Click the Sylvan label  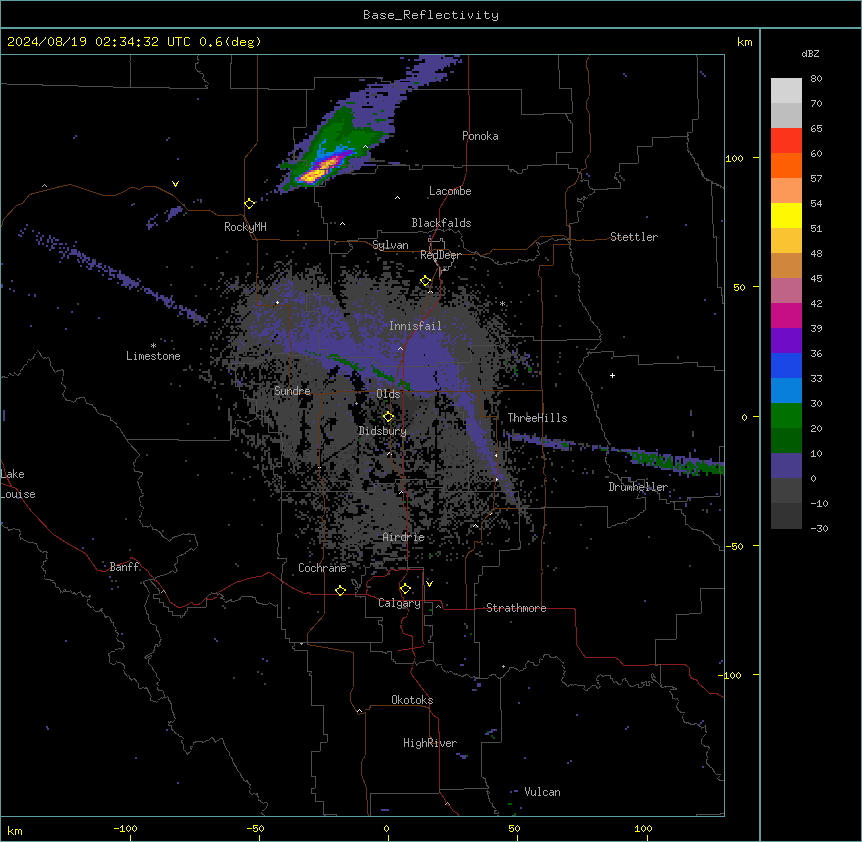tap(390, 245)
